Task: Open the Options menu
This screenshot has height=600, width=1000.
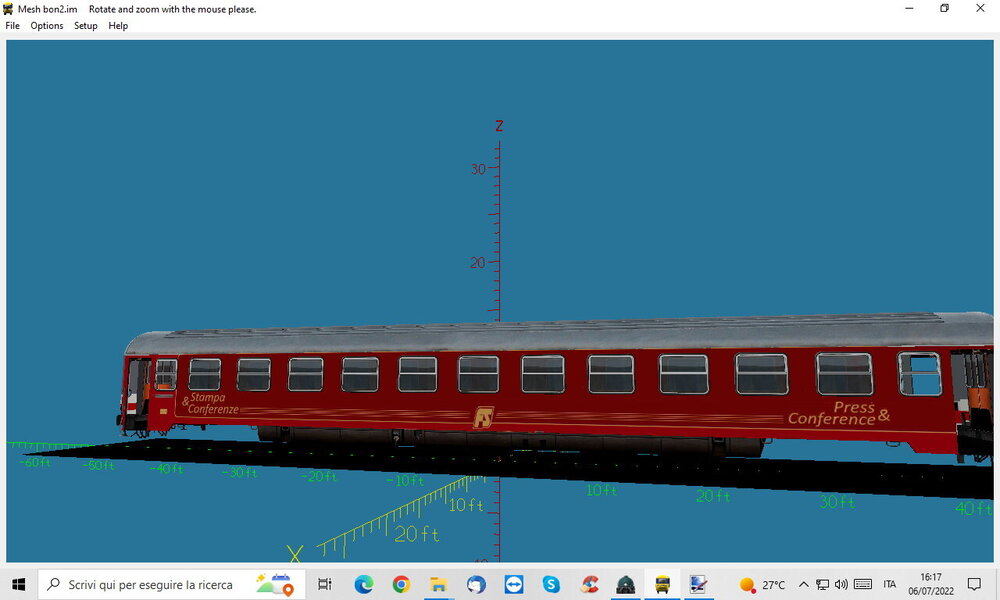Action: (47, 26)
